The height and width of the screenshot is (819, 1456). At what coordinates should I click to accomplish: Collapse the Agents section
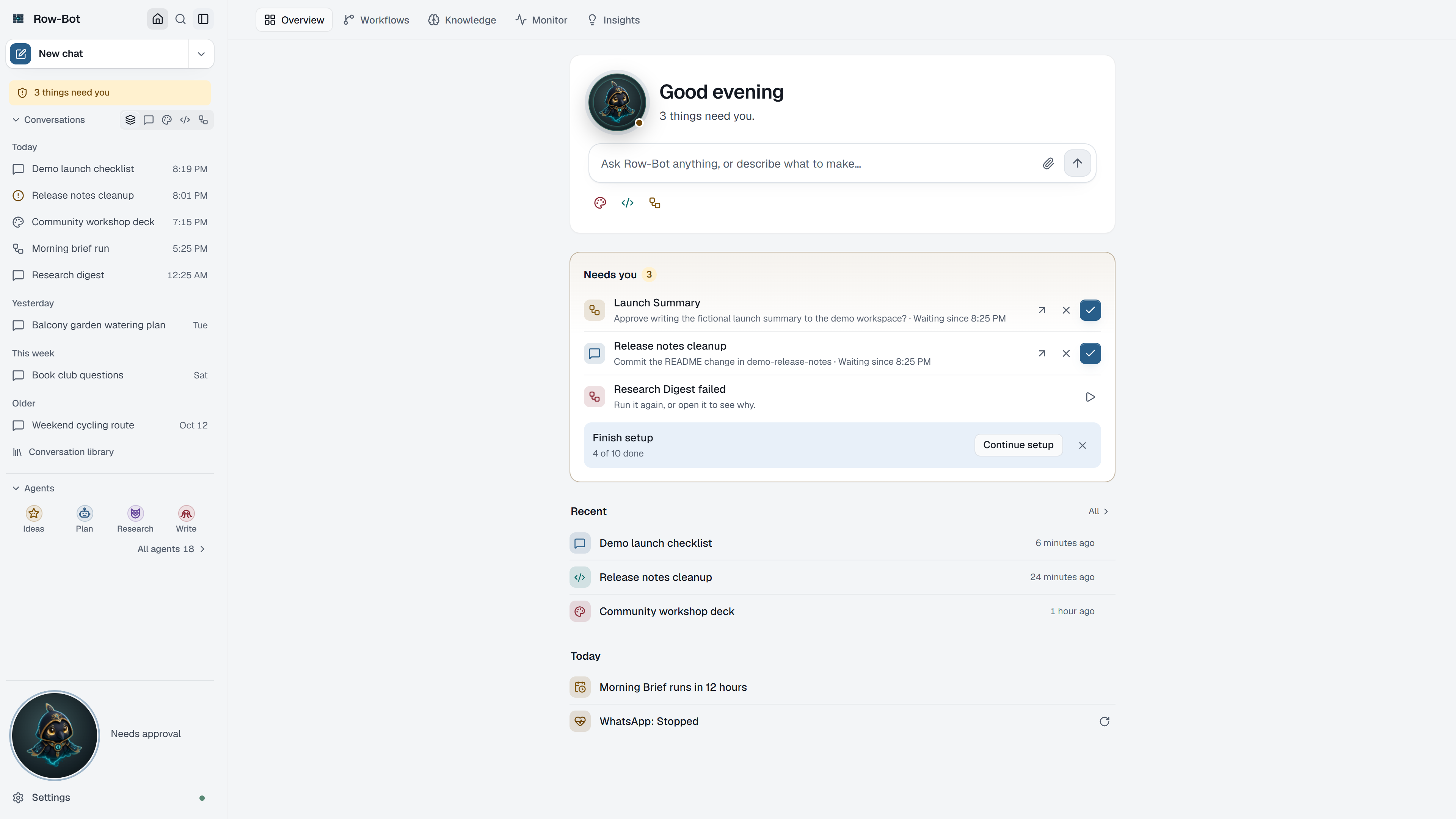(x=33, y=488)
